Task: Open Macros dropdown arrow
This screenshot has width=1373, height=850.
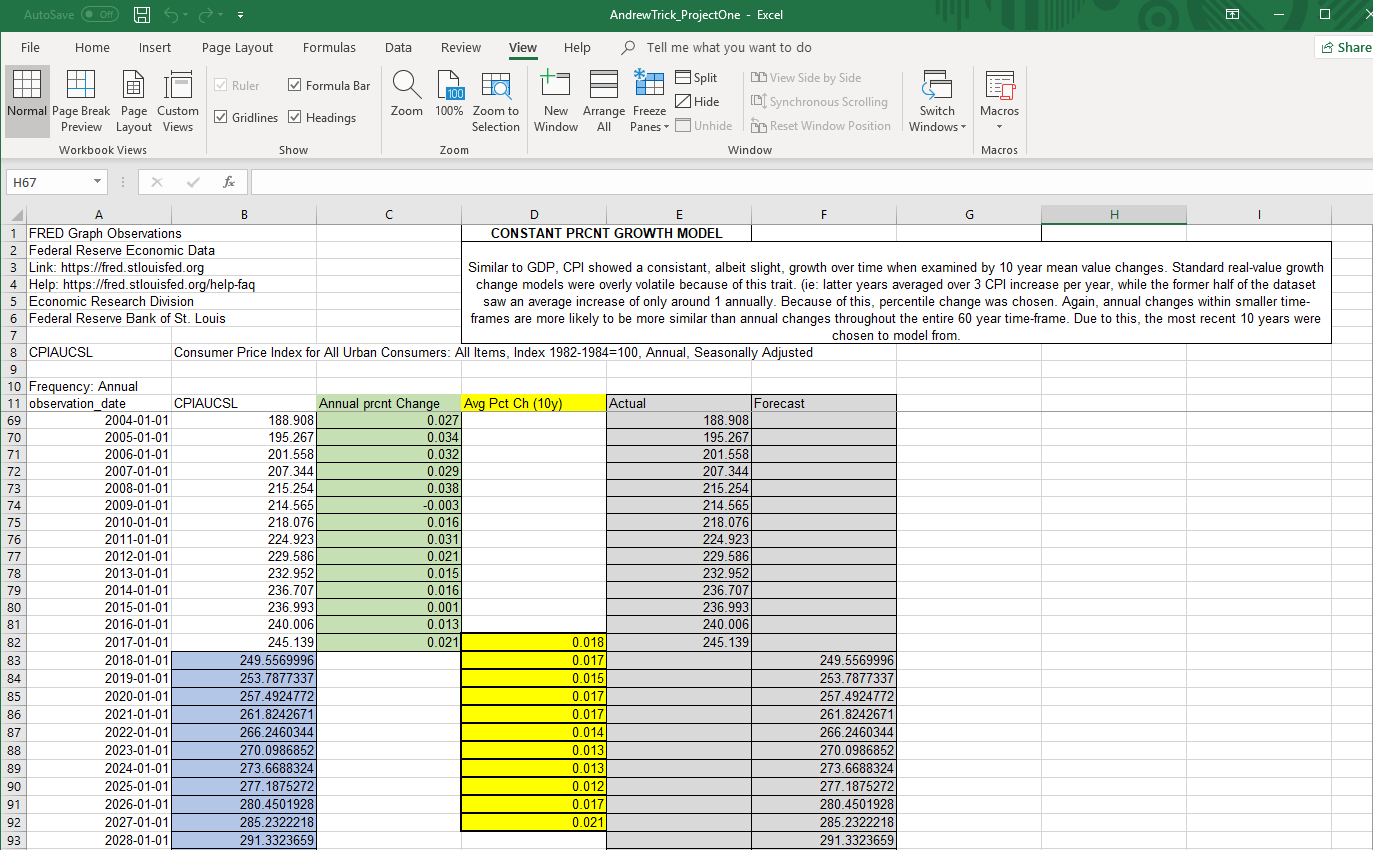Action: (999, 127)
